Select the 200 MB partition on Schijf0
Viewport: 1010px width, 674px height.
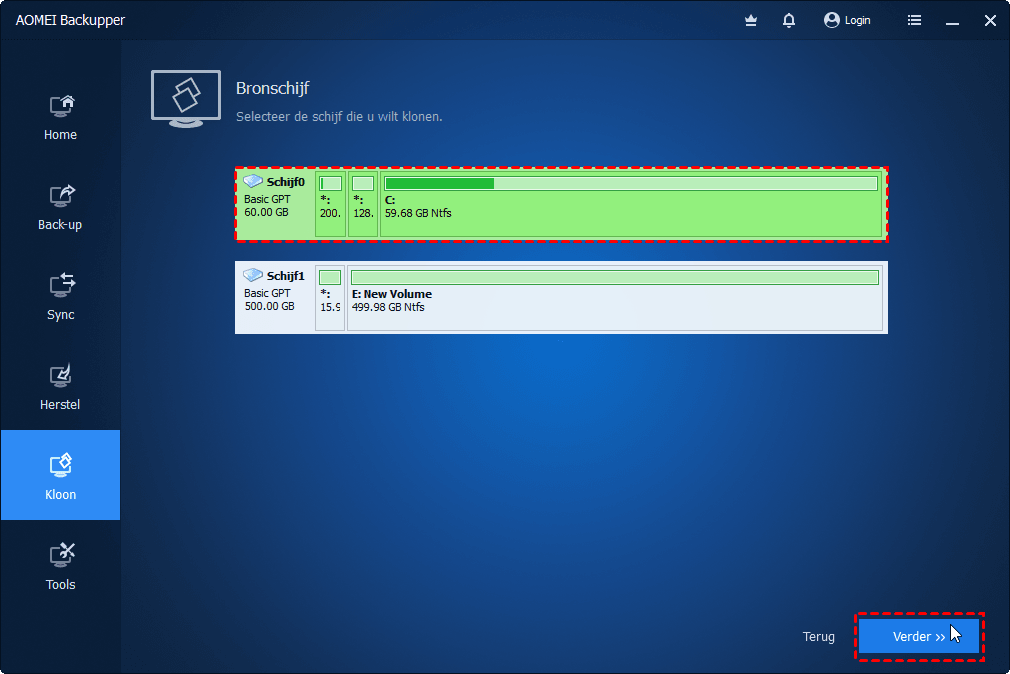330,204
